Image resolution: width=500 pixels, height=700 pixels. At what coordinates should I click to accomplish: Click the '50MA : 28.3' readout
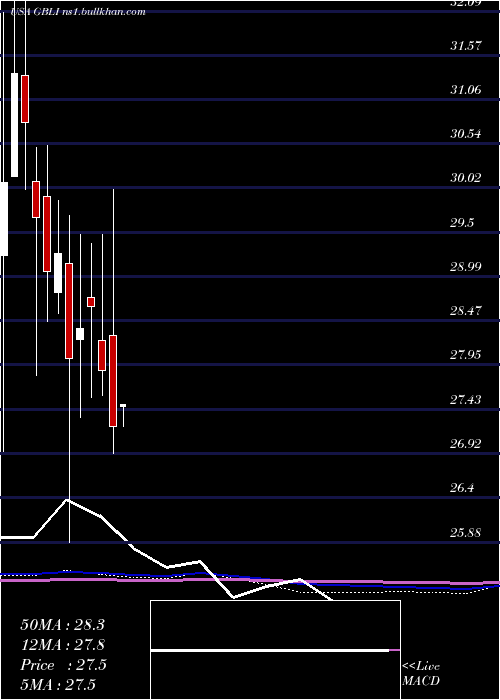pyautogui.click(x=62, y=625)
